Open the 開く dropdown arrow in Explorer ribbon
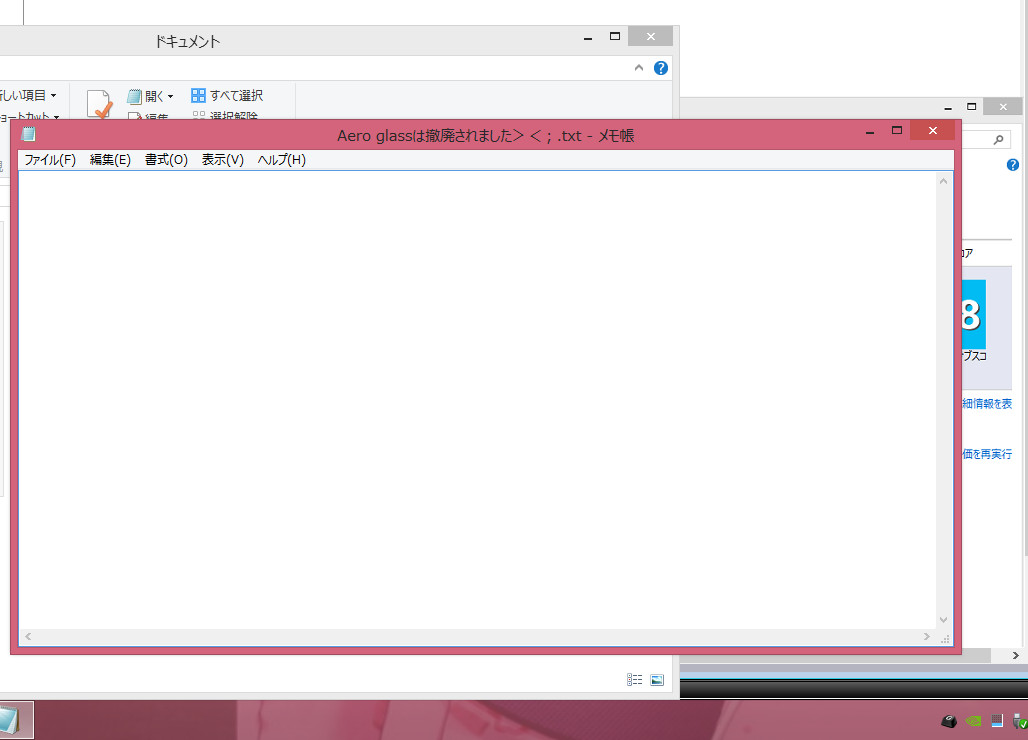Image resolution: width=1028 pixels, height=740 pixels. [x=170, y=96]
